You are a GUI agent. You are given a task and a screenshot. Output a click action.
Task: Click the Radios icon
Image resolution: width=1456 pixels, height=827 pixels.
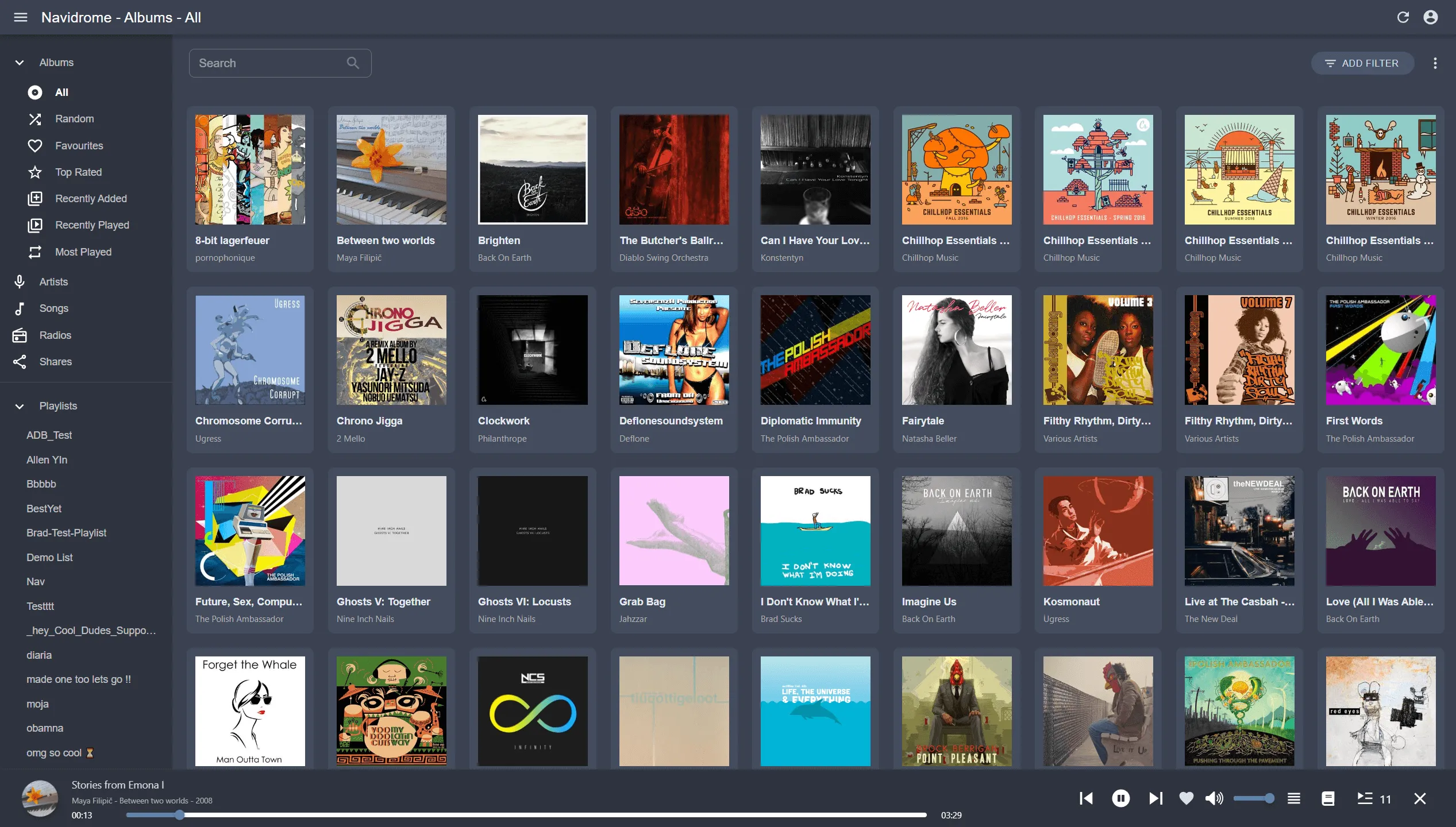pyautogui.click(x=20, y=335)
